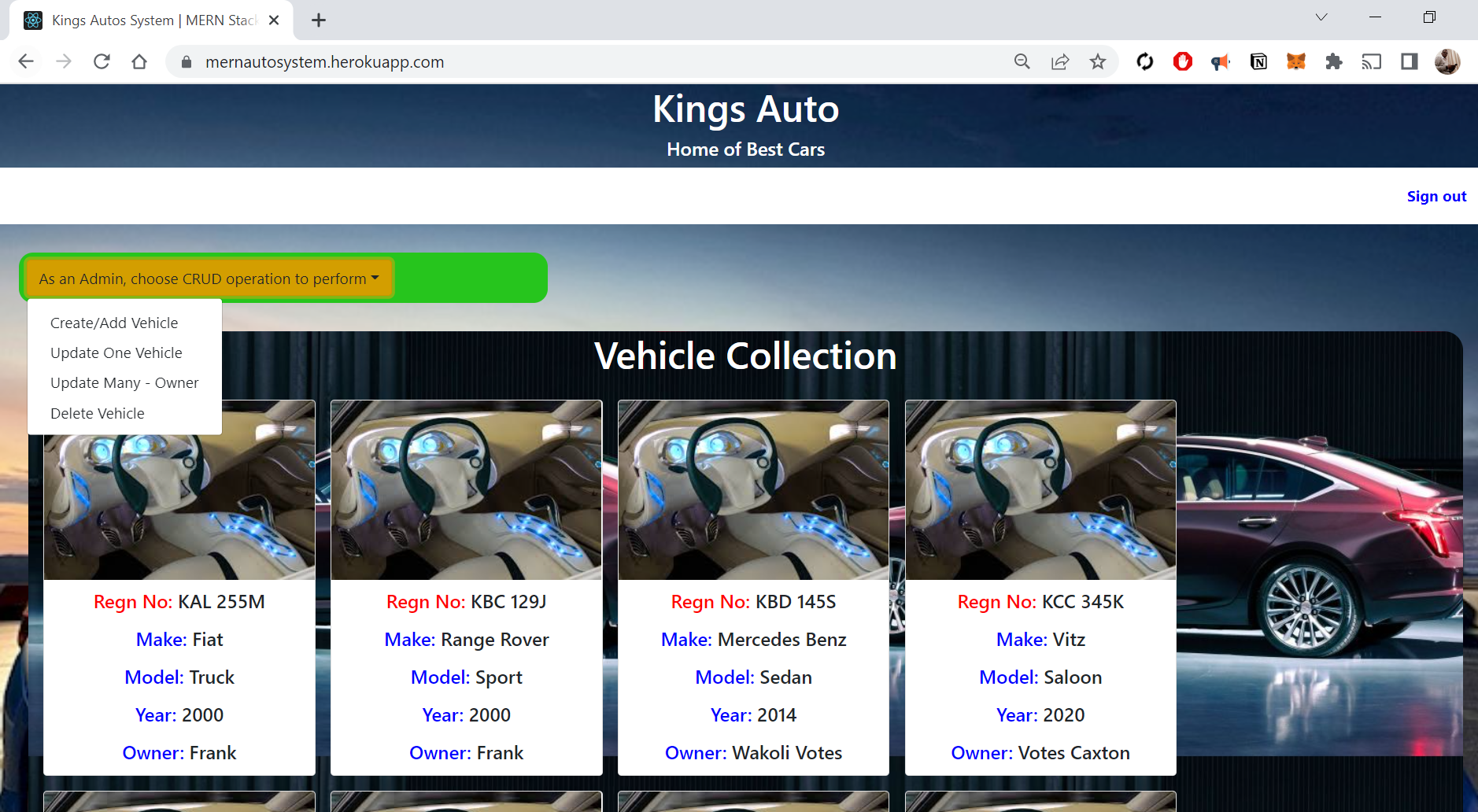The width and height of the screenshot is (1478, 812).
Task: Click the 'Year: 2014' text
Action: [754, 715]
